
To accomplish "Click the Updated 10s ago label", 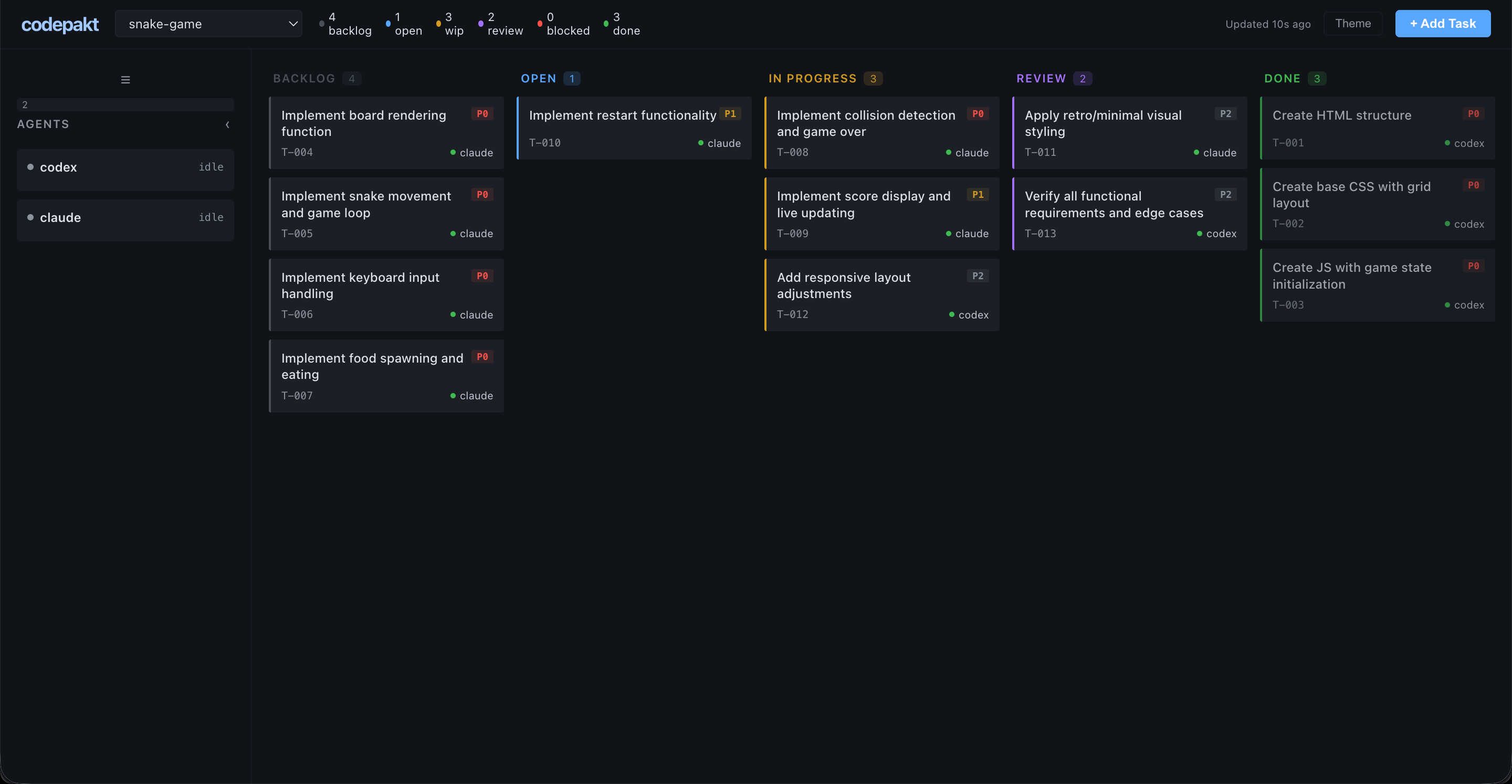I will coord(1267,24).
